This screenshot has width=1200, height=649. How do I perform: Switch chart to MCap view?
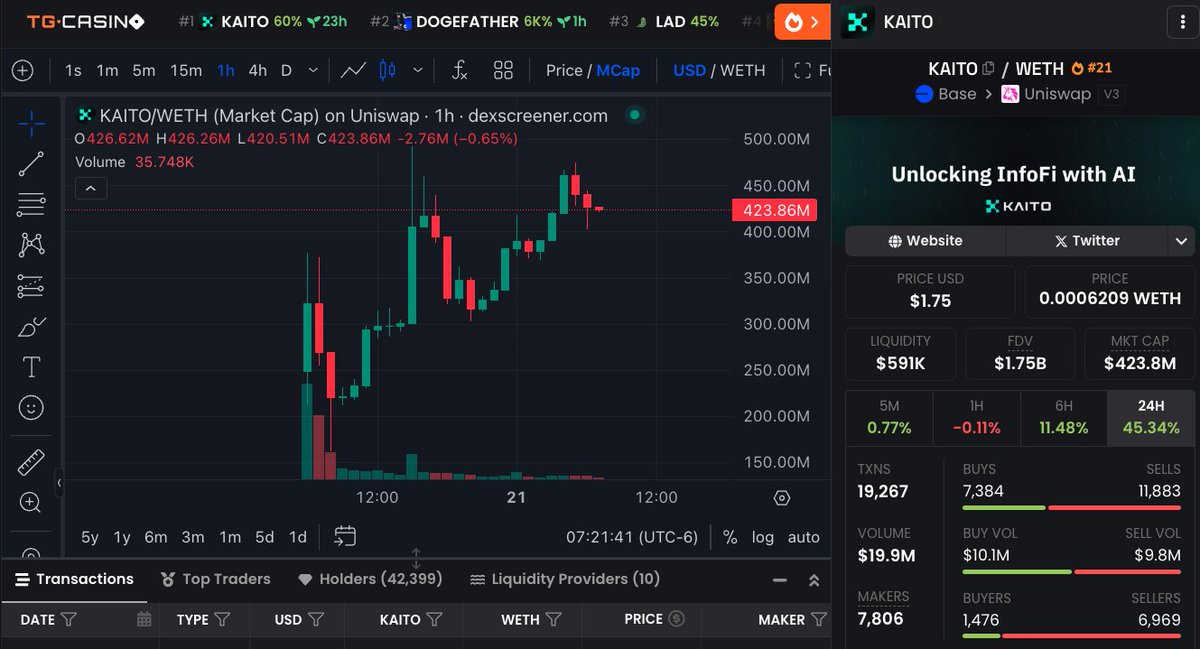pos(618,70)
